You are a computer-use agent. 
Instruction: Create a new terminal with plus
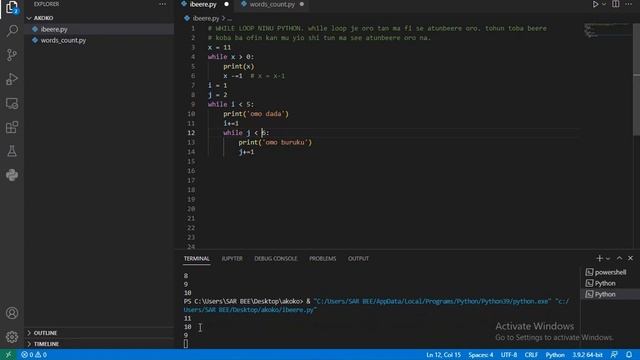(x=599, y=258)
